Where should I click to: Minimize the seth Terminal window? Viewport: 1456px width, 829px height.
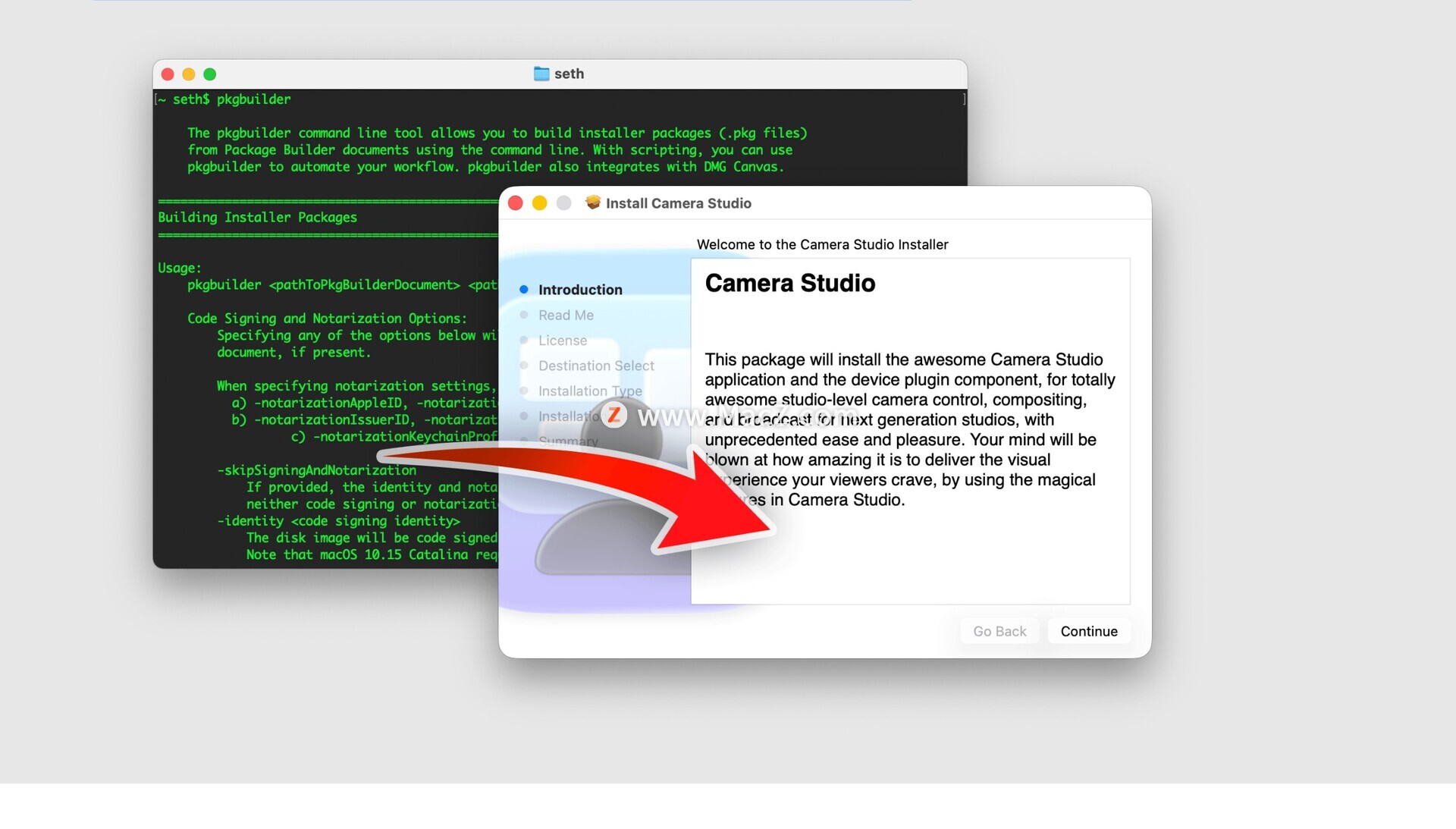[x=189, y=74]
